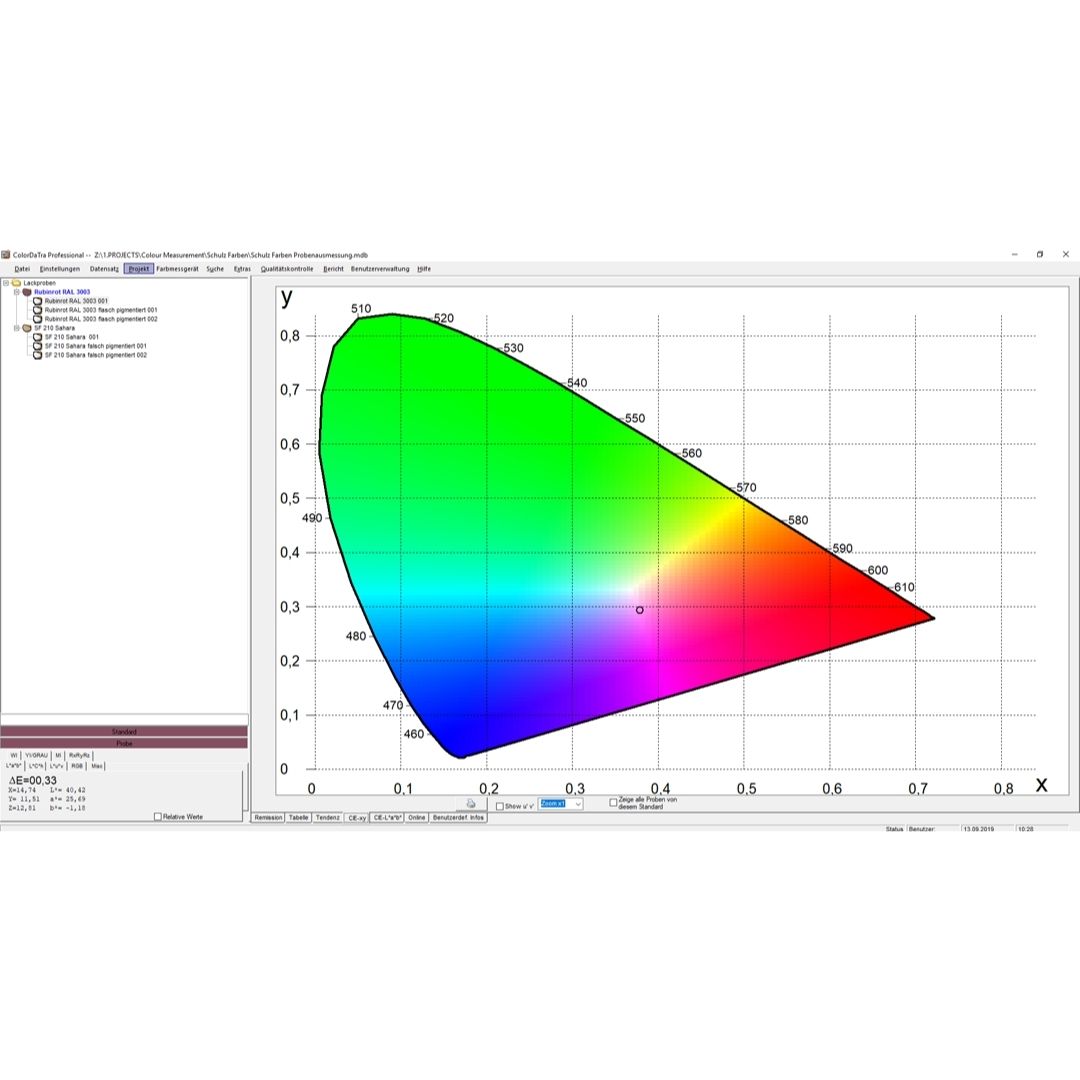Click the icon of Rubinrot RAL 3003 falsch pigmentiert 002

pos(37,318)
